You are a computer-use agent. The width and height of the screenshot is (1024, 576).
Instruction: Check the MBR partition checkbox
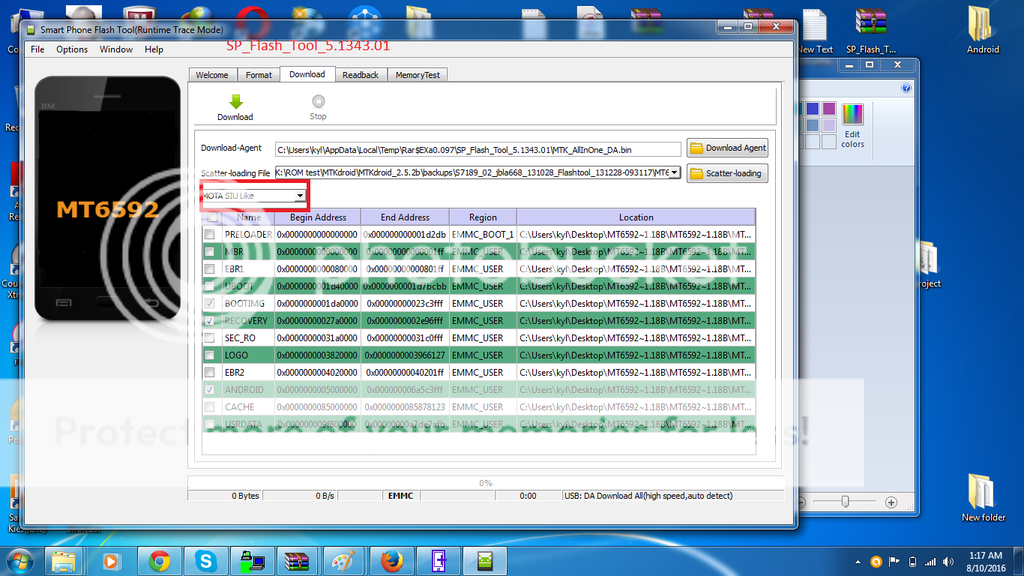point(210,251)
